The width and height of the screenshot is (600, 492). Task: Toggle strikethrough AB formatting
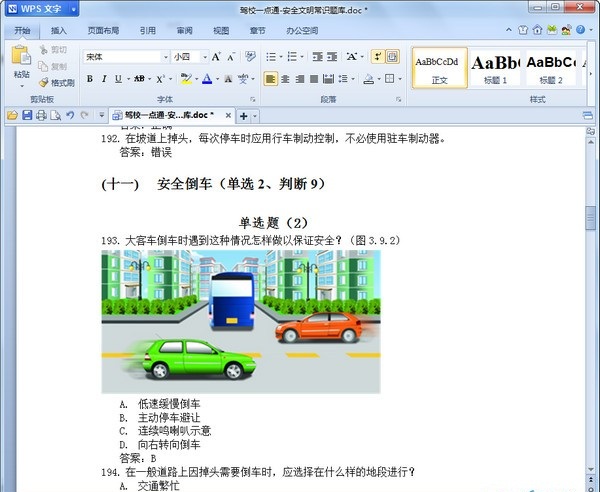point(139,79)
